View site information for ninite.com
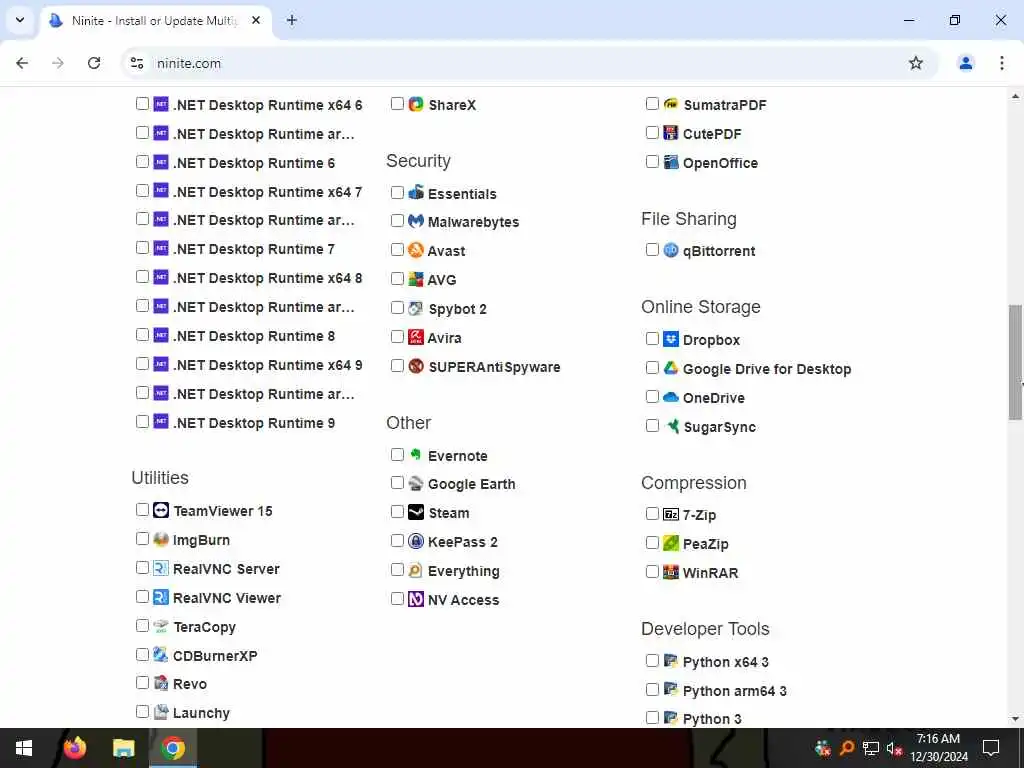Viewport: 1024px width, 768px height. coord(136,63)
